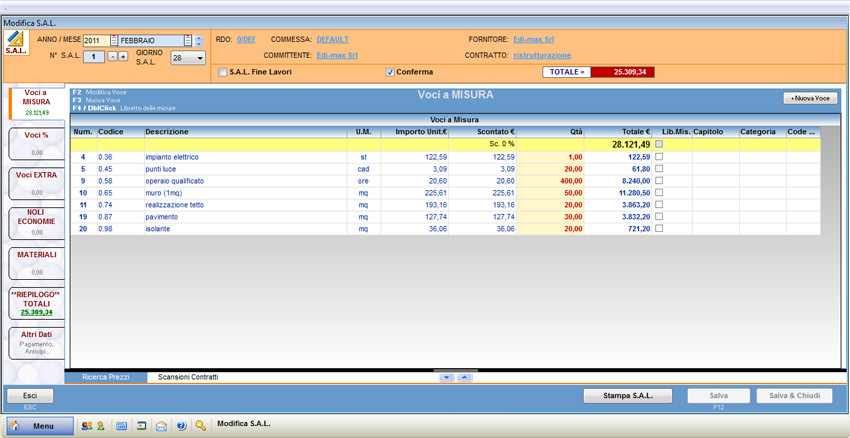Click the mail envelope icon in toolbar

coord(161,426)
